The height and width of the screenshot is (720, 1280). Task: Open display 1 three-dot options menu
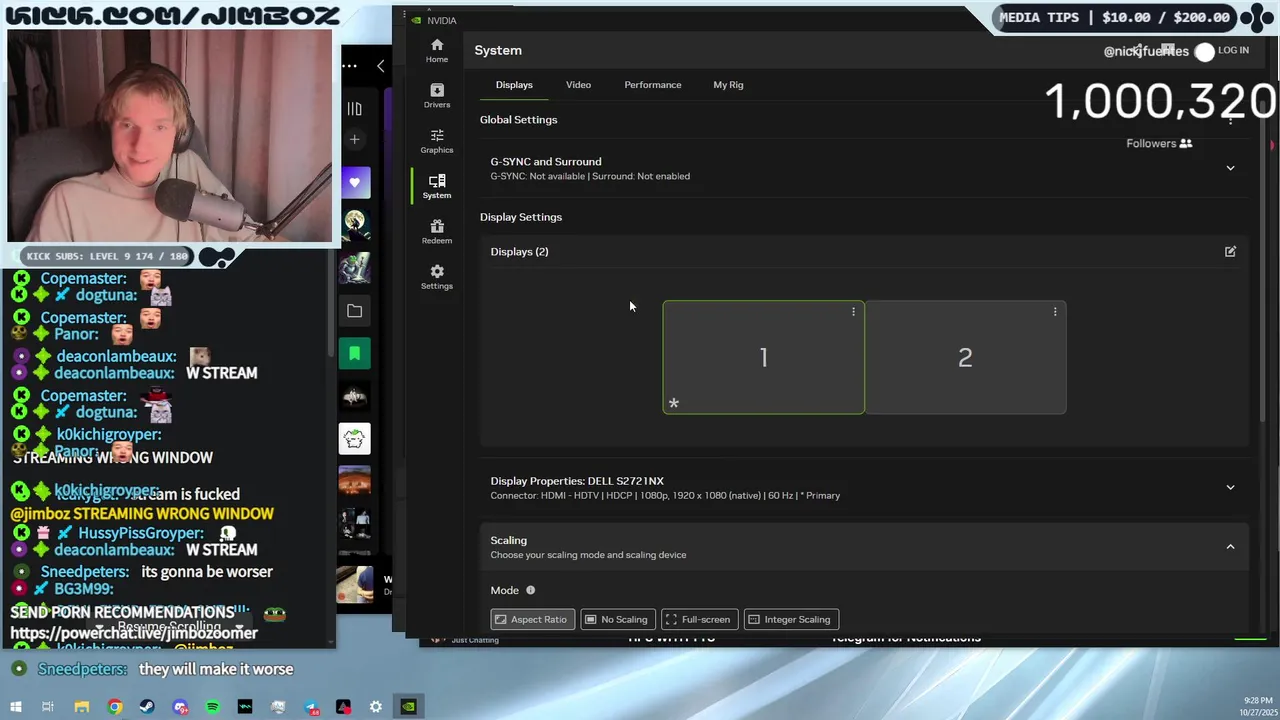[x=853, y=312]
